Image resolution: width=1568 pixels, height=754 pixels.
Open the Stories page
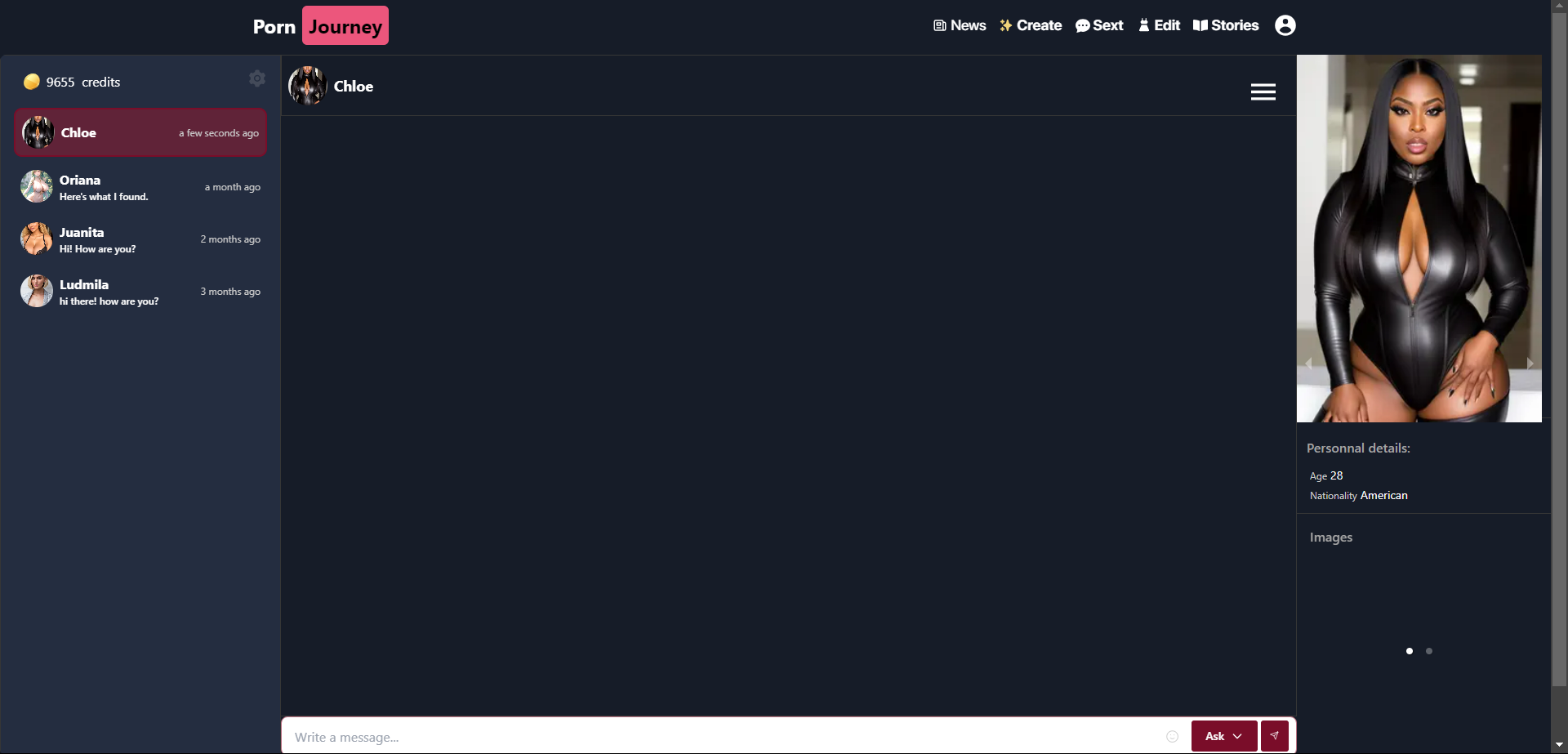[1226, 25]
